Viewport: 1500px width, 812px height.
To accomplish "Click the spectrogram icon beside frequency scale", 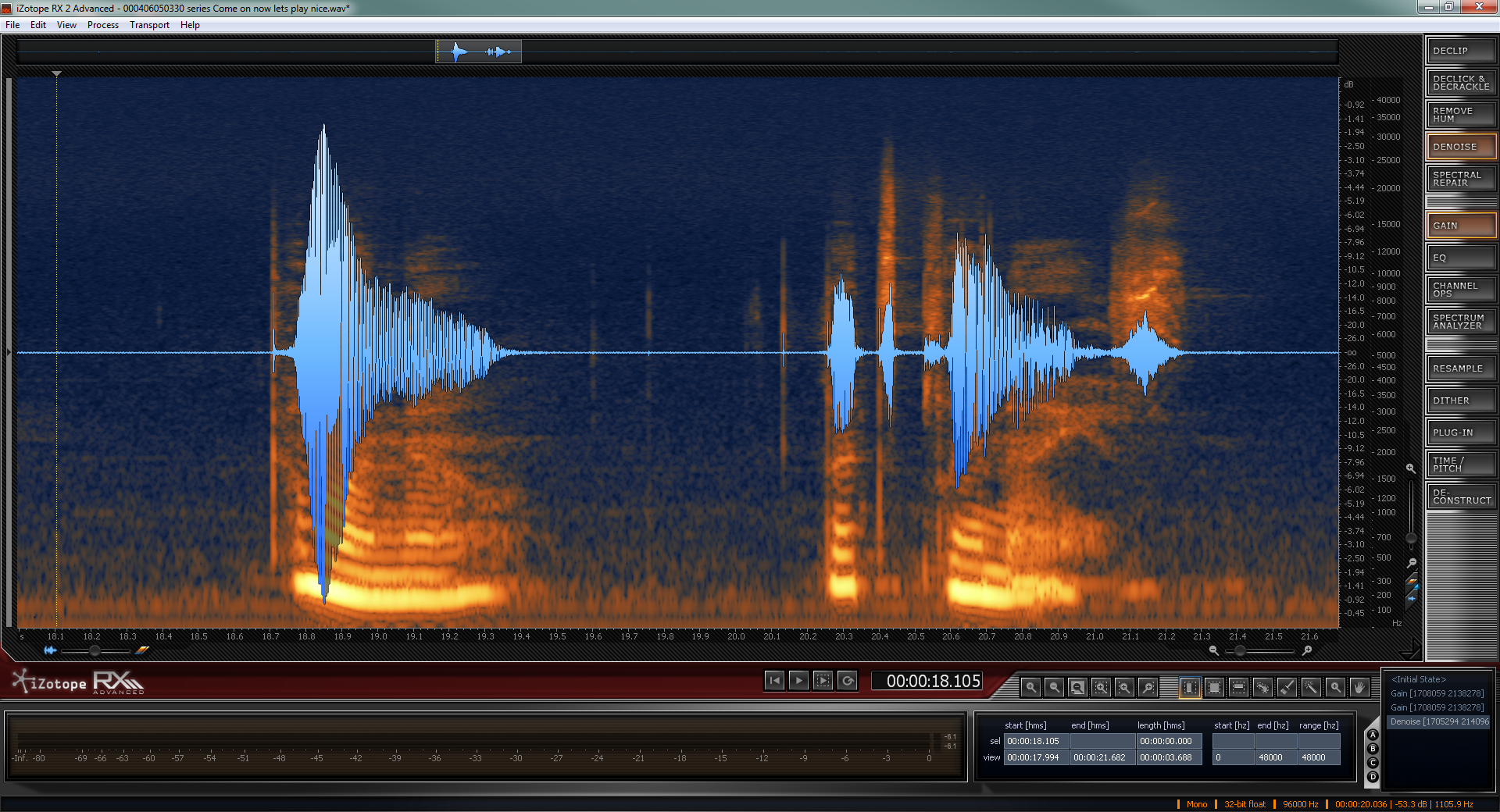I will tap(1411, 581).
